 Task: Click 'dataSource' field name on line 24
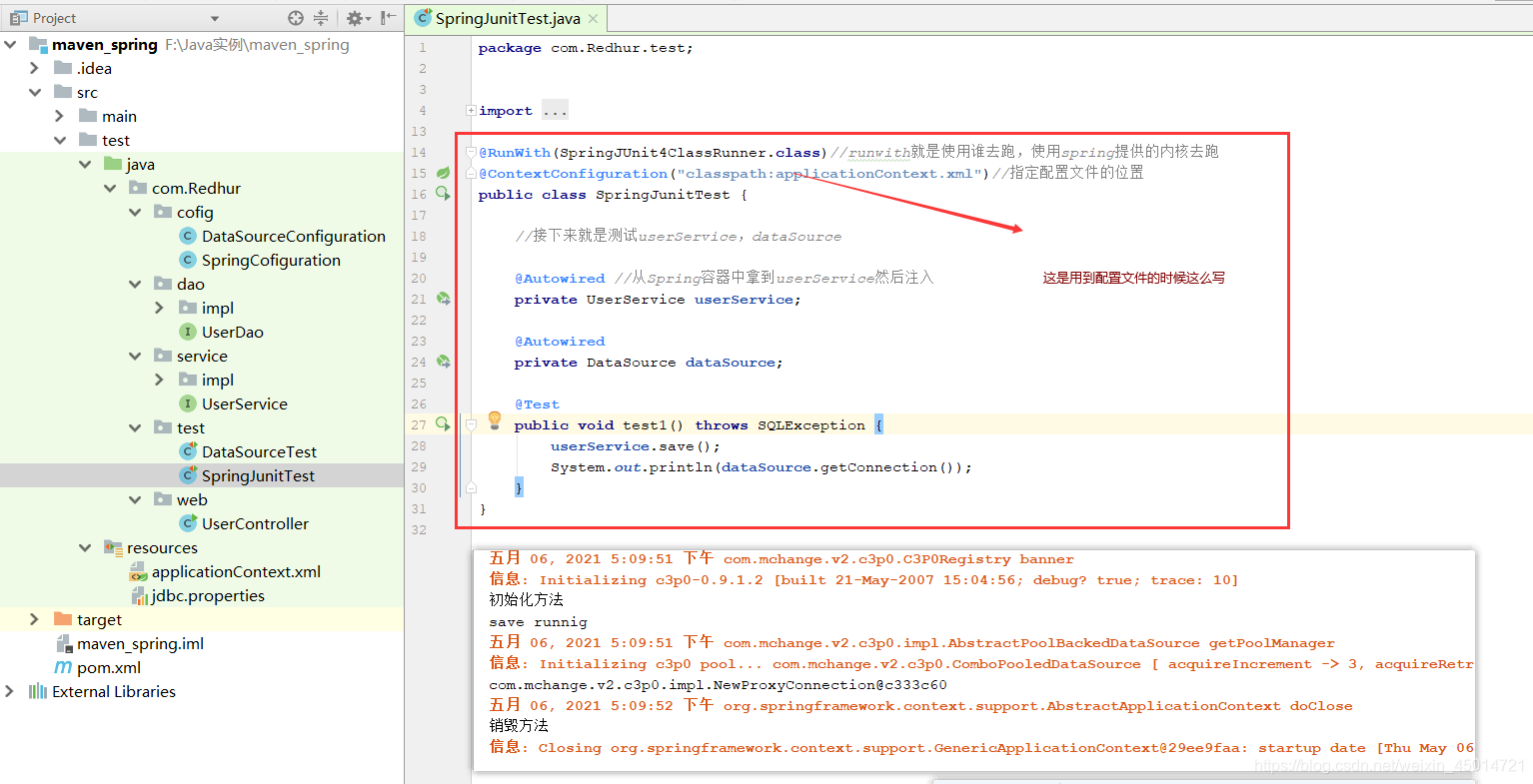[730, 363]
